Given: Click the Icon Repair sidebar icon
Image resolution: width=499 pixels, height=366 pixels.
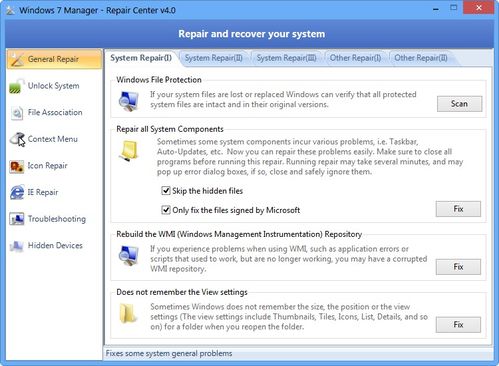Looking at the screenshot, I should [17, 166].
